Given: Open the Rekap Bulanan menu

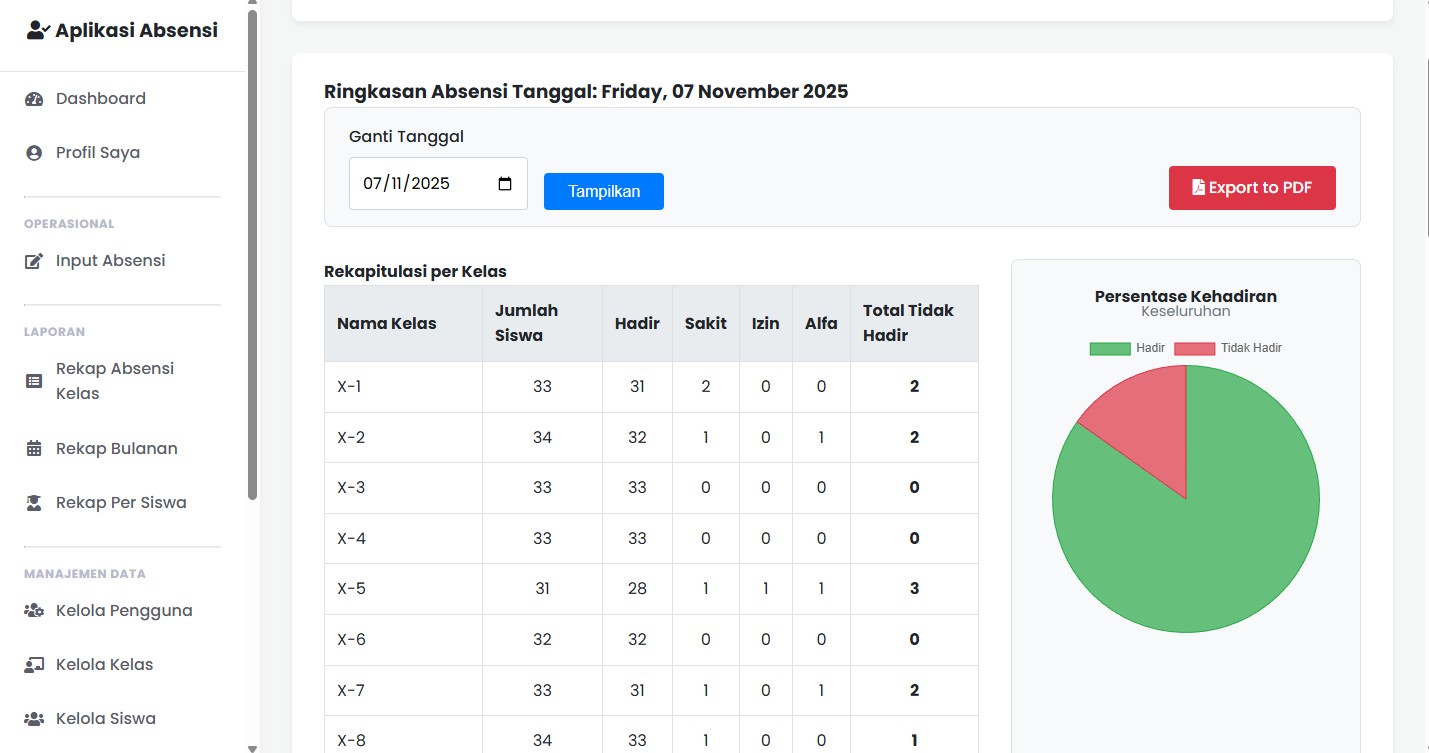Looking at the screenshot, I should coord(116,449).
